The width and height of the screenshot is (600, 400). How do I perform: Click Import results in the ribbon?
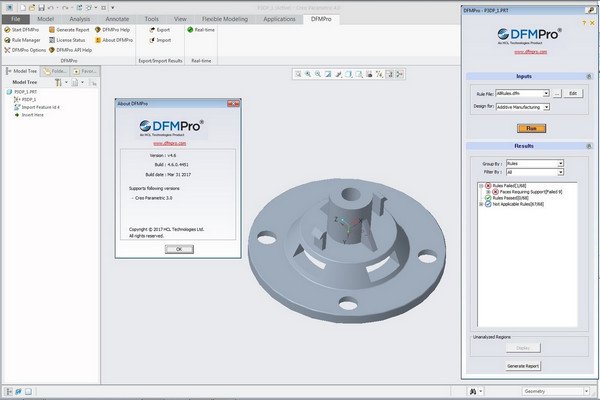pyautogui.click(x=160, y=40)
